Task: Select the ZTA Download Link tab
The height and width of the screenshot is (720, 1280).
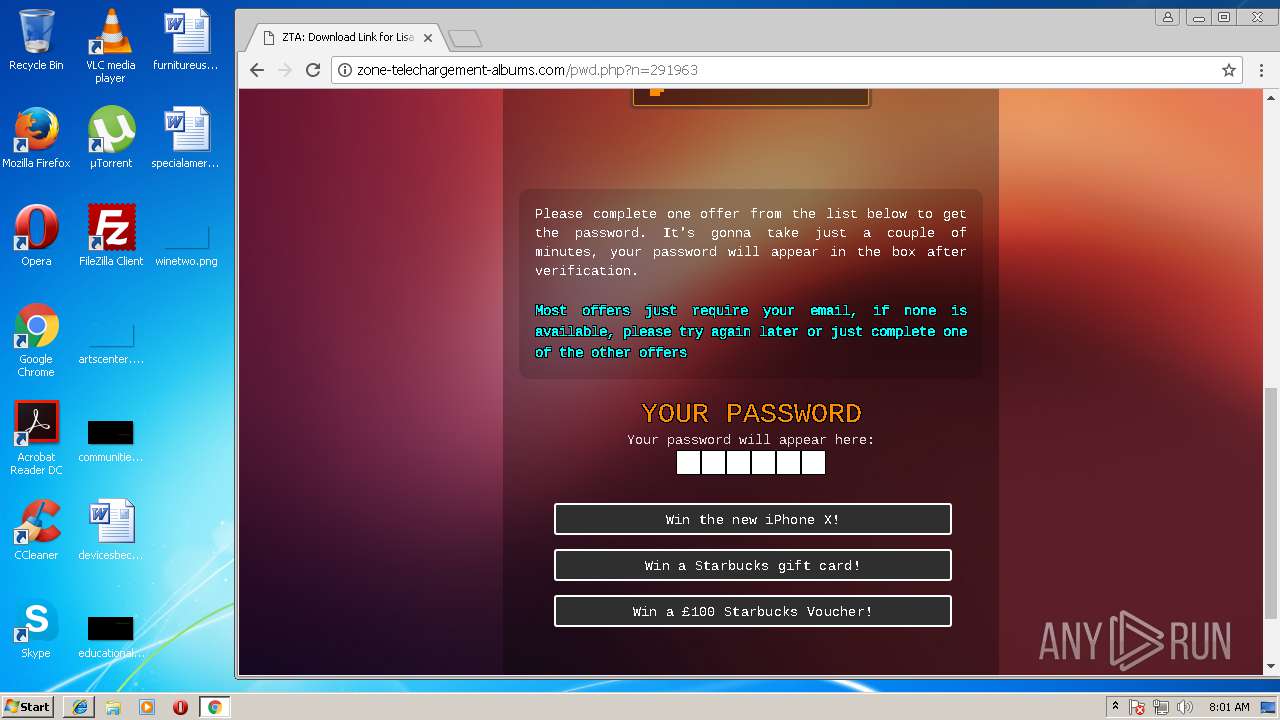Action: click(x=345, y=37)
